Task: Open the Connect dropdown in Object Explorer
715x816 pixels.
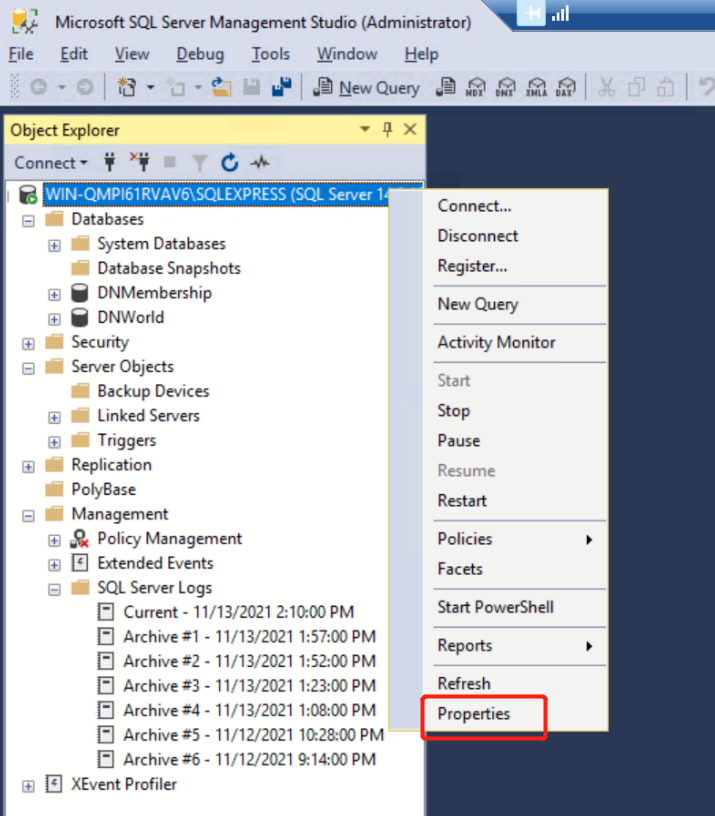Action: click(50, 163)
